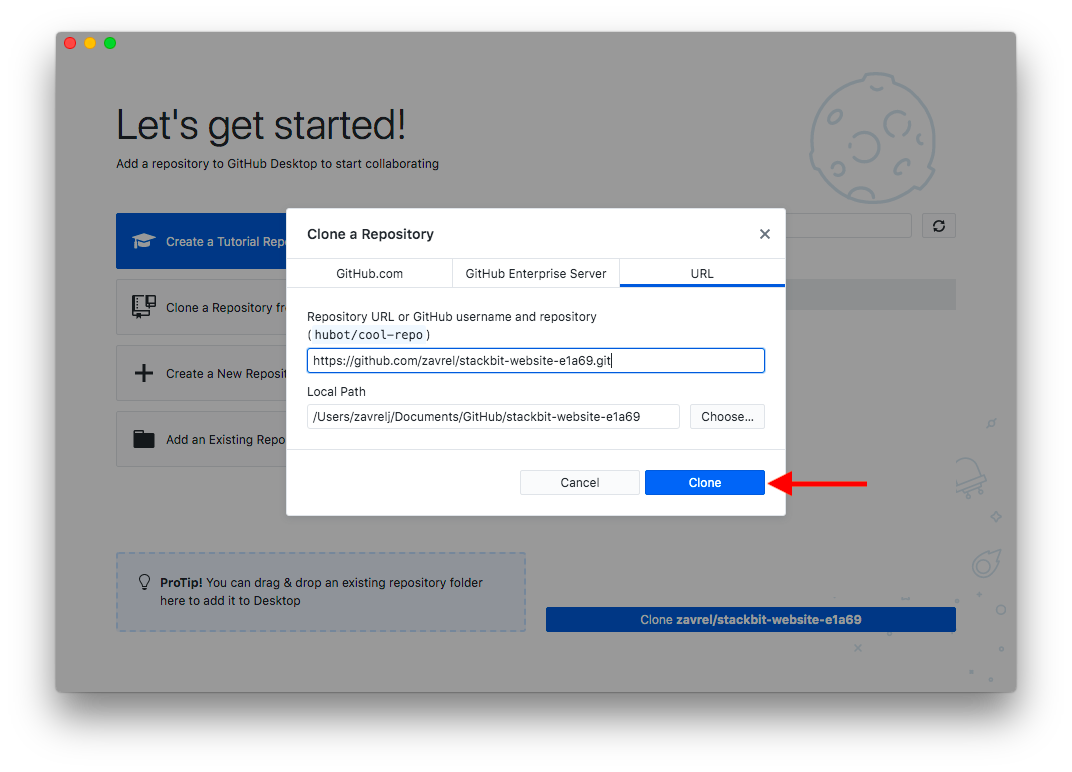Select the URL tab
1072x772 pixels.
coord(702,274)
